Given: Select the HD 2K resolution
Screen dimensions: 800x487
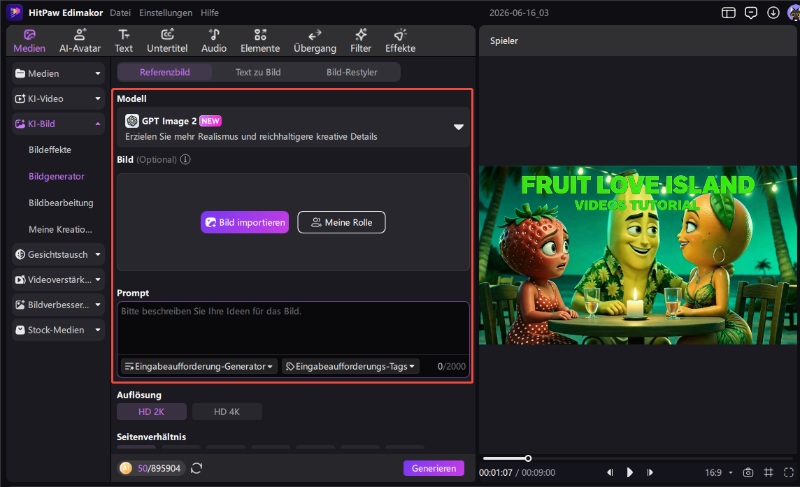Looking at the screenshot, I should point(152,412).
